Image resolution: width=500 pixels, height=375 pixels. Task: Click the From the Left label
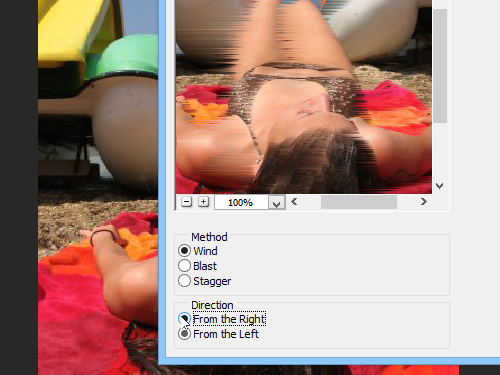[x=226, y=334]
